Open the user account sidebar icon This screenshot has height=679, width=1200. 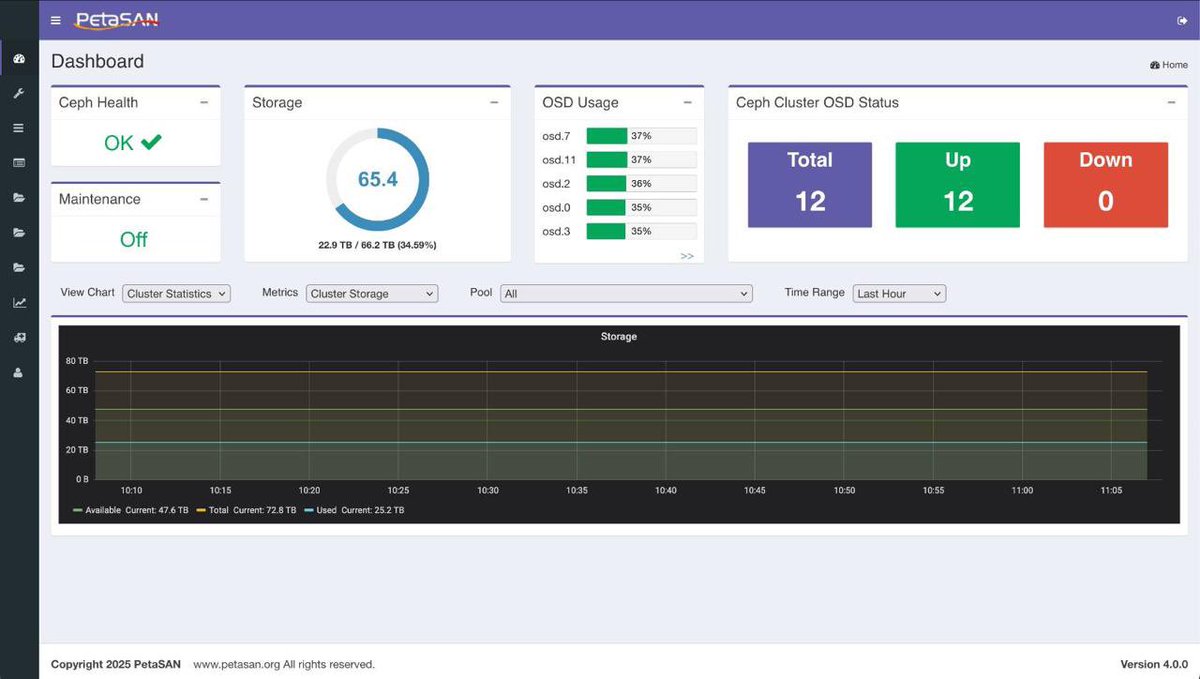pos(19,372)
